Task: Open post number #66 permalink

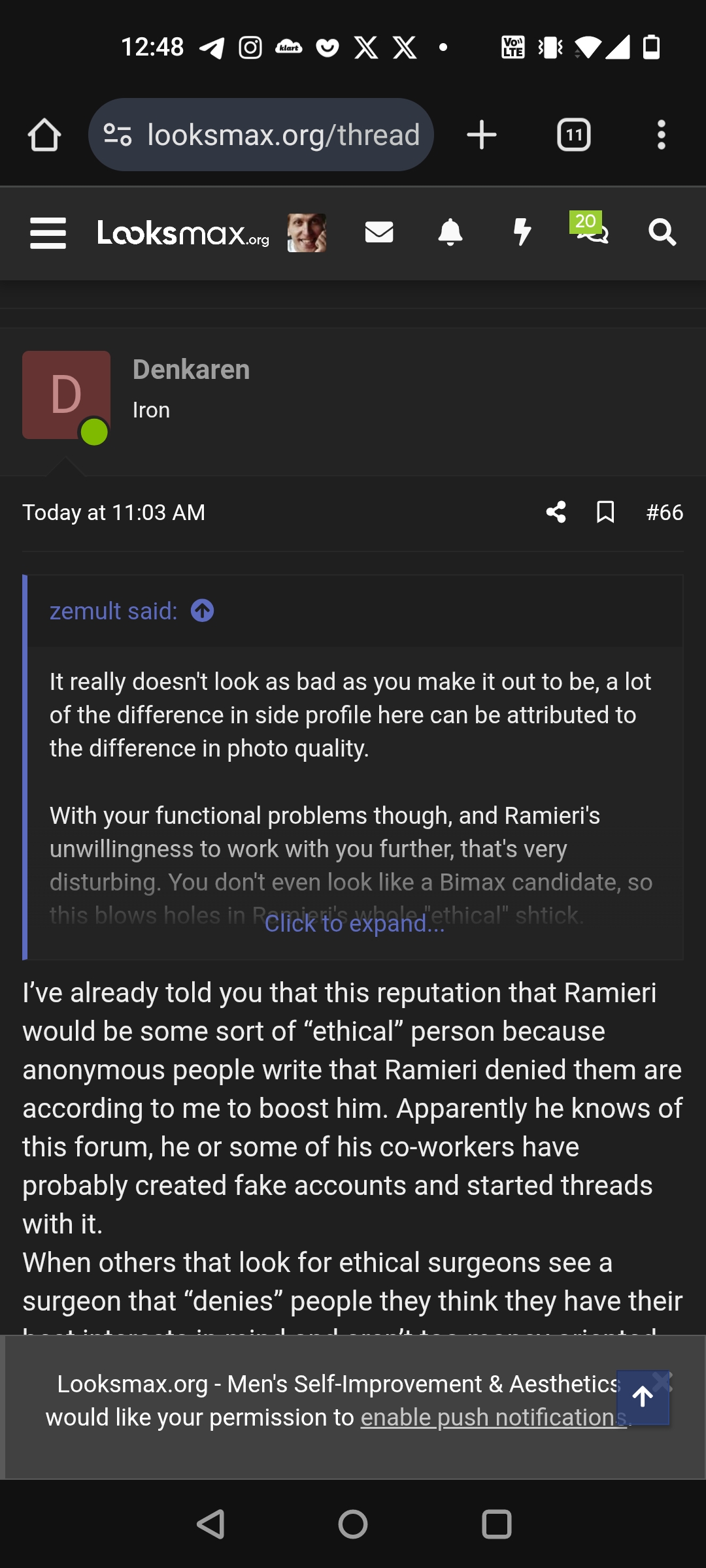Action: click(x=664, y=512)
